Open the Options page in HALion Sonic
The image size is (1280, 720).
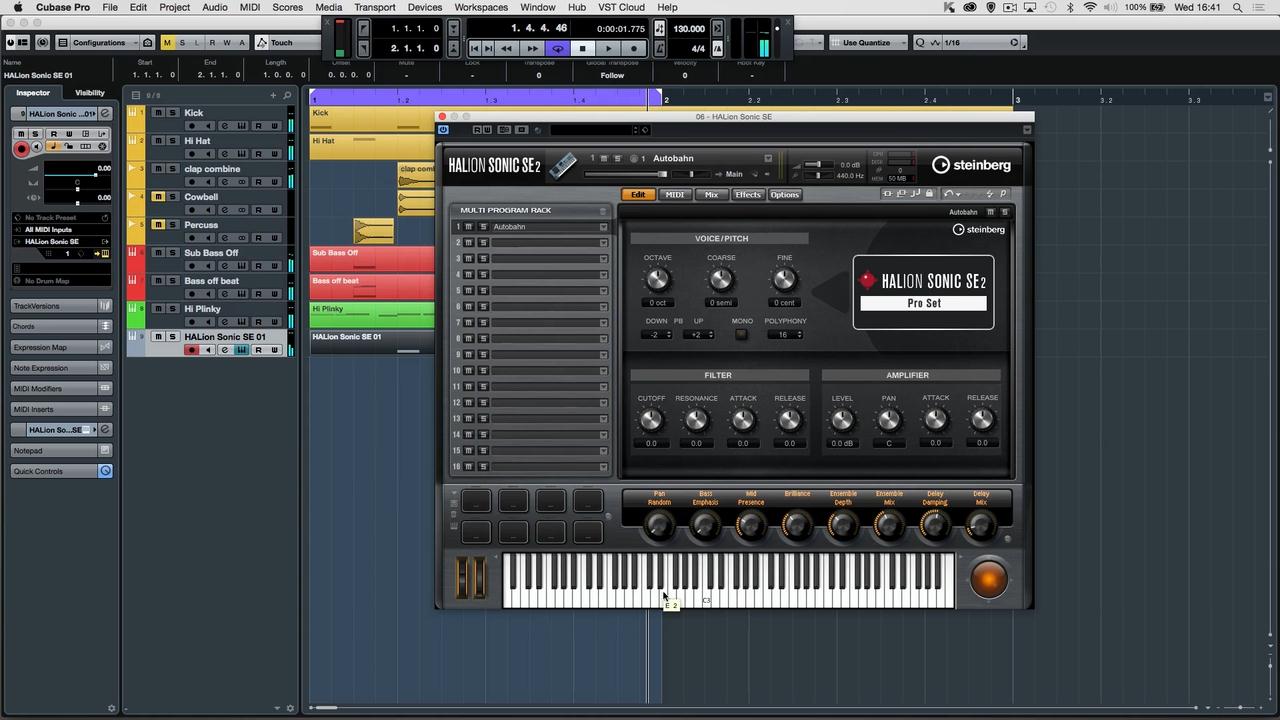(x=785, y=194)
